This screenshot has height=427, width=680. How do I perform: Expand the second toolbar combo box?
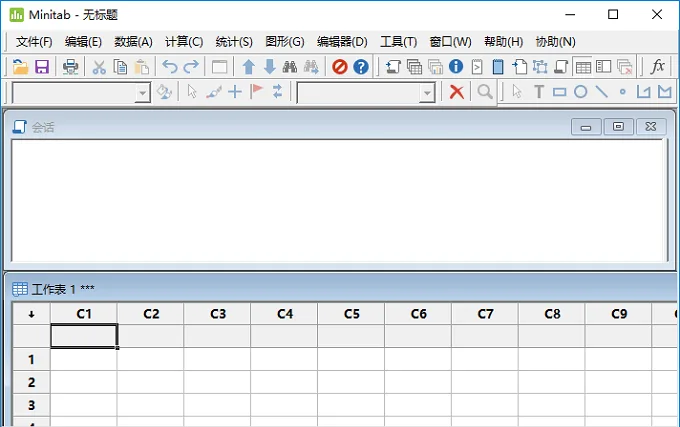coord(427,93)
